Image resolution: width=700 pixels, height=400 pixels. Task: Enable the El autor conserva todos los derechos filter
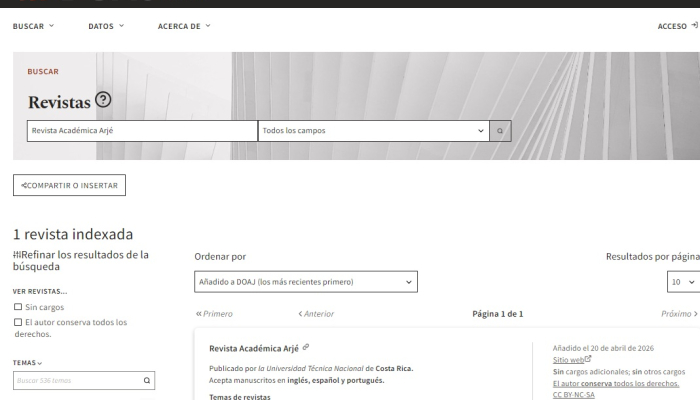pos(18,322)
